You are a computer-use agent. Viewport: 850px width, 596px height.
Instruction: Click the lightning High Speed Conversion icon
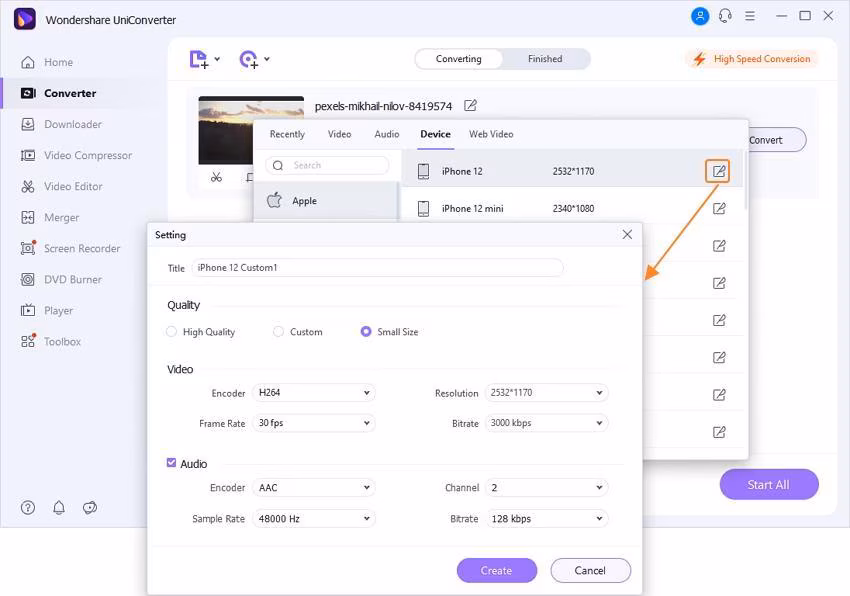point(700,59)
